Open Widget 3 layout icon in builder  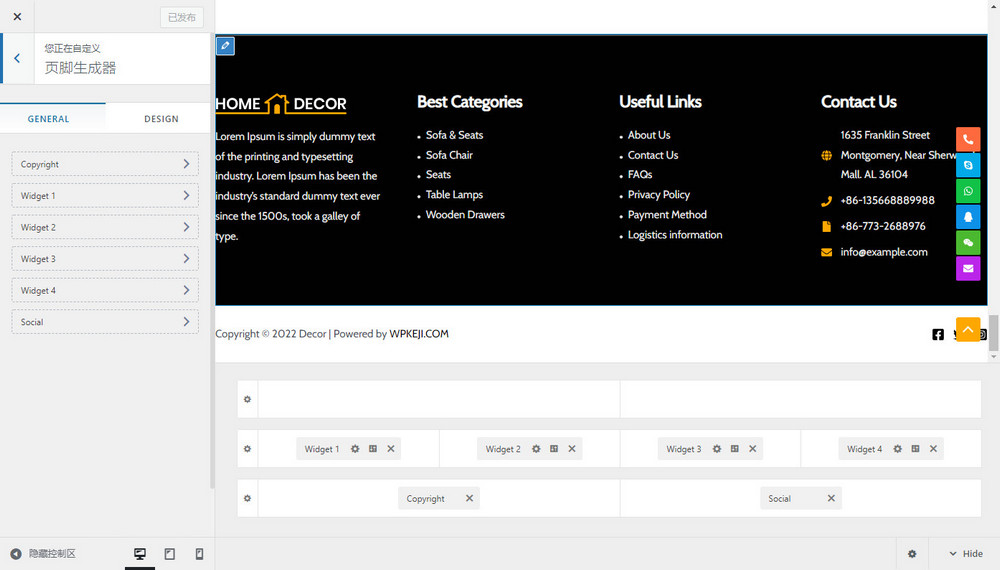[735, 449]
